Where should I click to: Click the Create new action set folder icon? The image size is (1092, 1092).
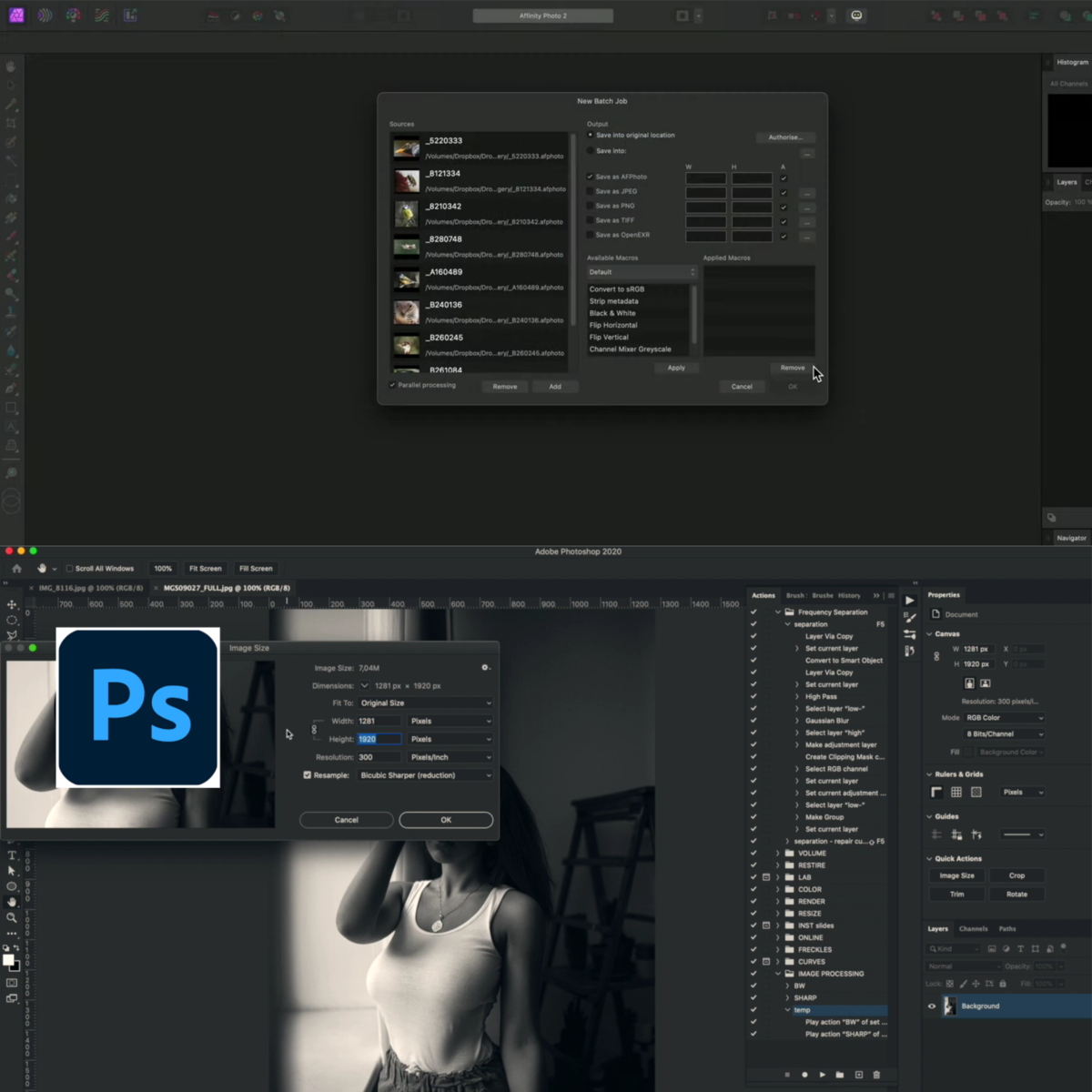(840, 1075)
